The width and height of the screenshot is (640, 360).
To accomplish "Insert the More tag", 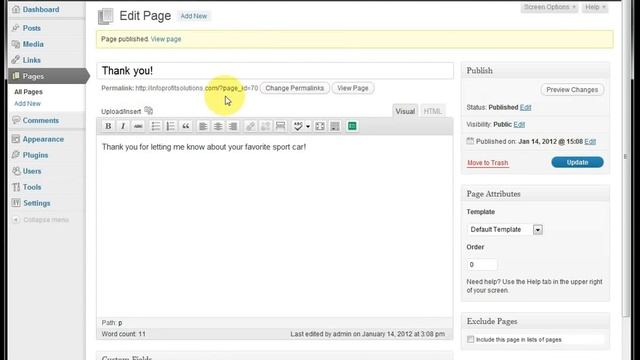I will tap(280, 126).
